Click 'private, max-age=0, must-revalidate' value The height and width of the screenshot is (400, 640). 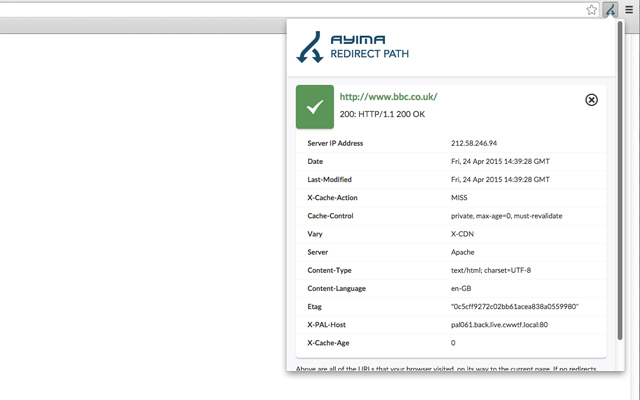click(x=507, y=216)
